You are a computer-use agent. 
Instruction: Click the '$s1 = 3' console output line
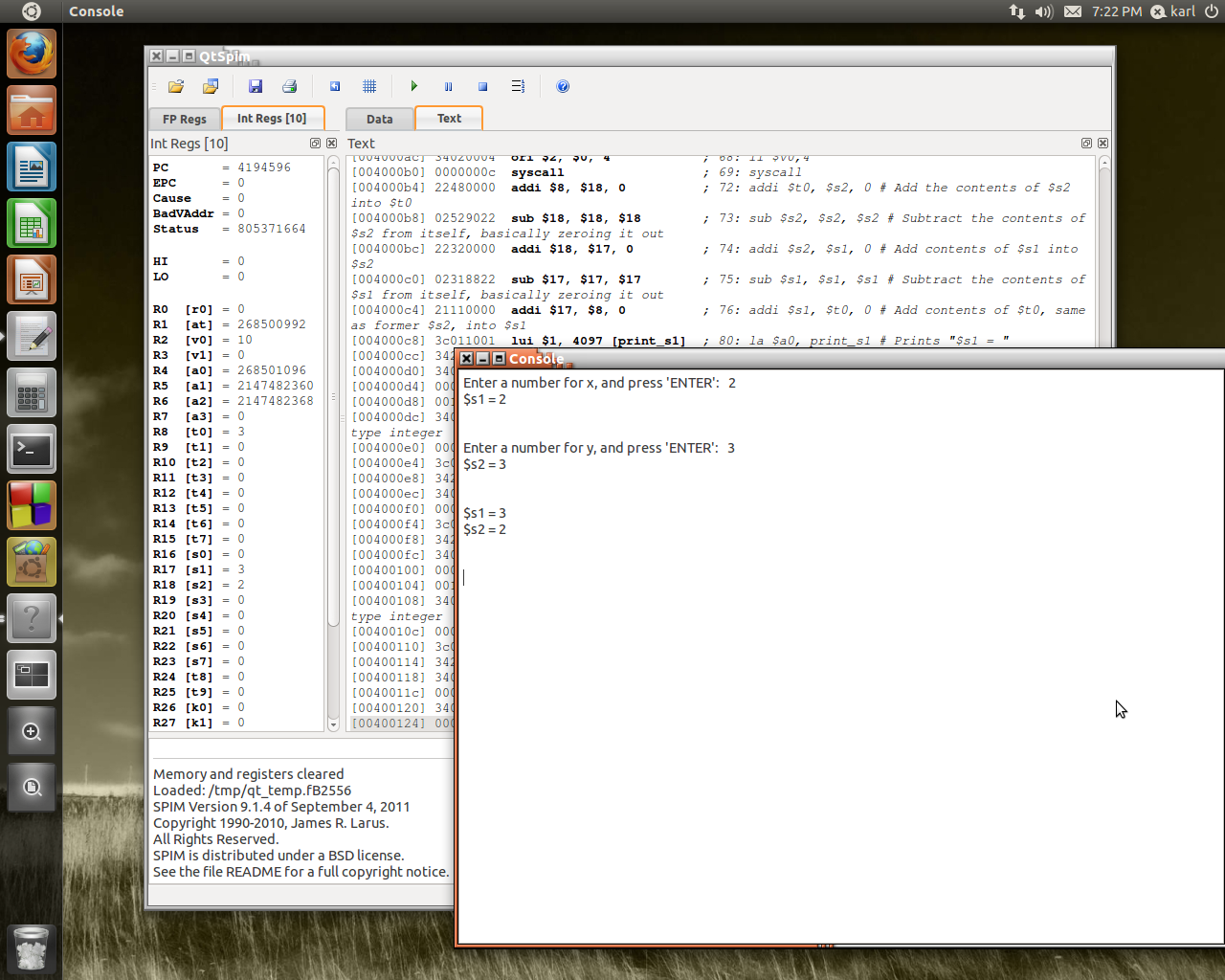click(485, 513)
